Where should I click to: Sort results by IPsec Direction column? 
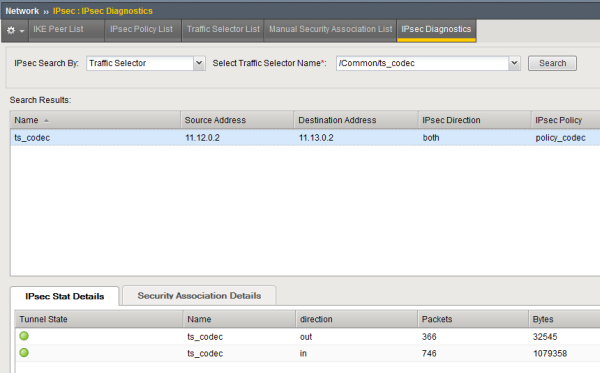pos(474,120)
